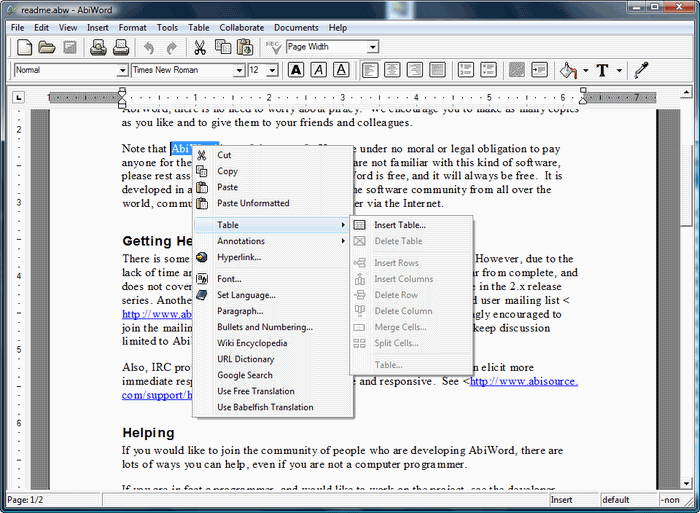Viewport: 700px width, 513px height.
Task: Open the highlight color dropdown arrow
Action: pyautogui.click(x=585, y=70)
